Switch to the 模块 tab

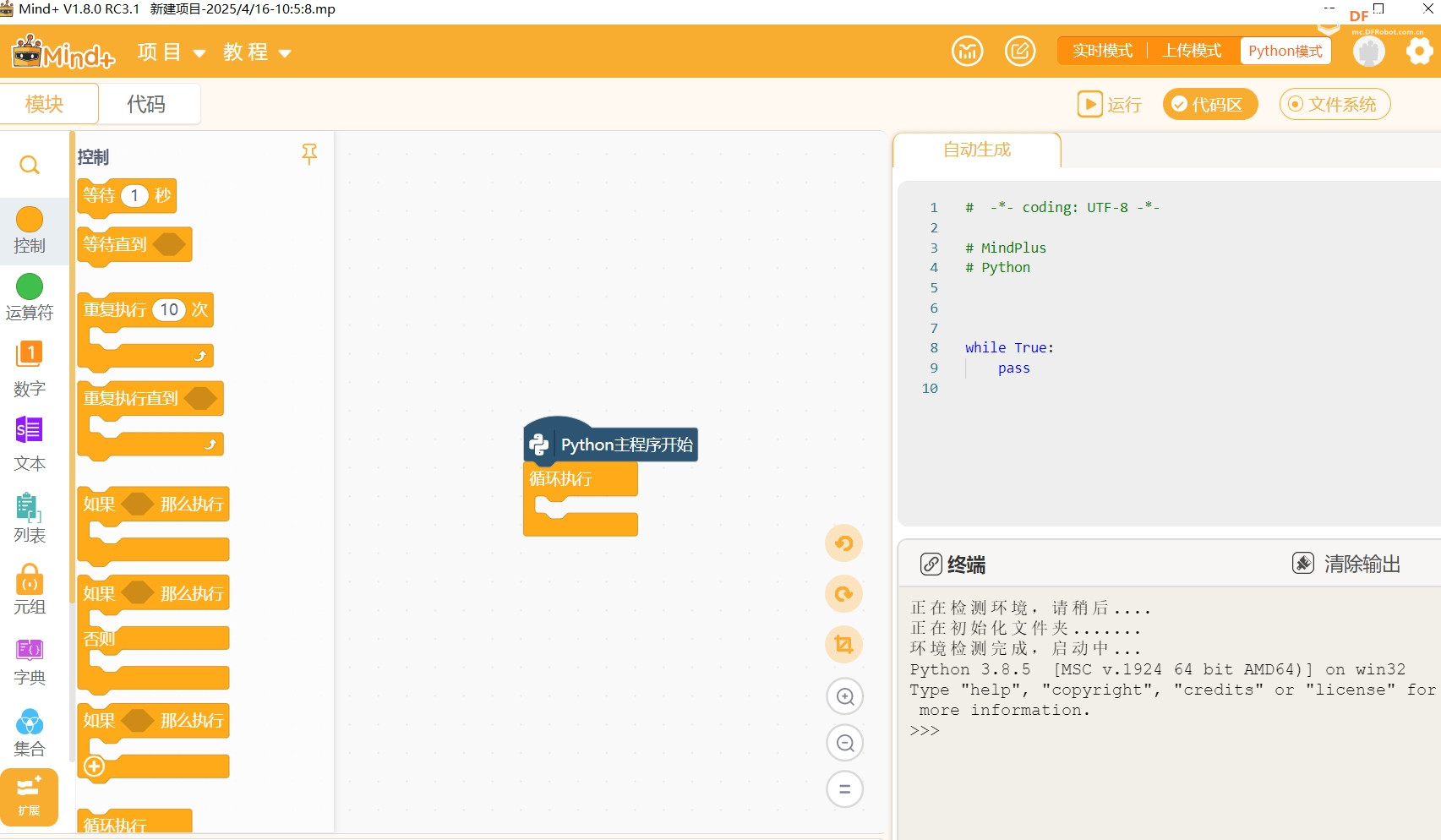coord(49,104)
